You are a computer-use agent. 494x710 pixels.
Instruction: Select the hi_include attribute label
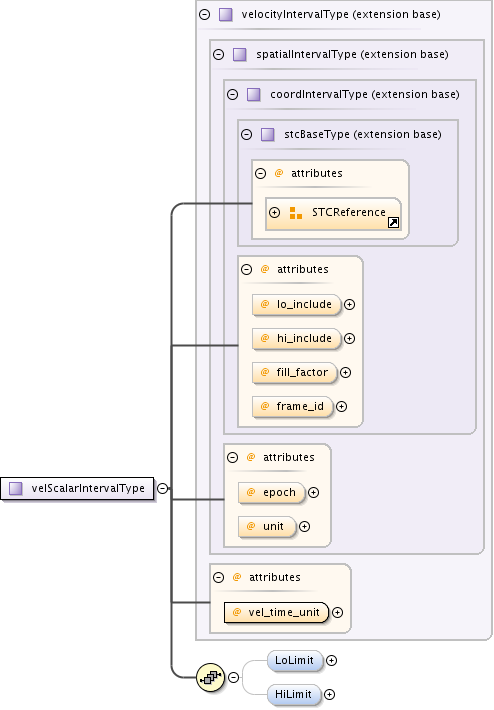[304, 338]
